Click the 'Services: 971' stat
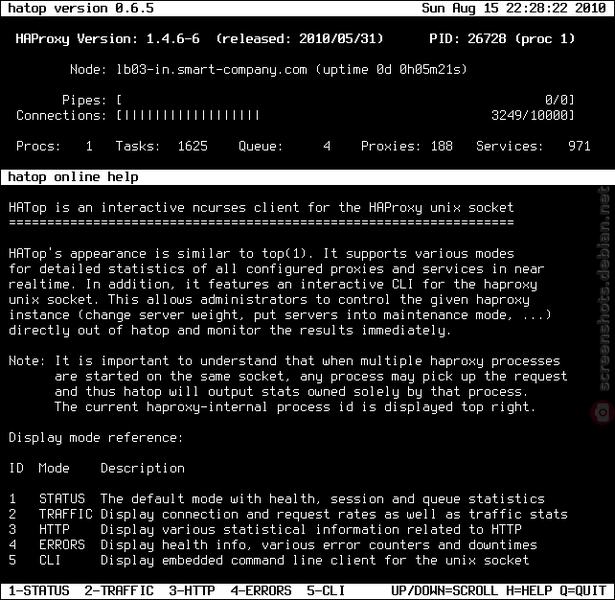615x600 pixels. [533, 146]
